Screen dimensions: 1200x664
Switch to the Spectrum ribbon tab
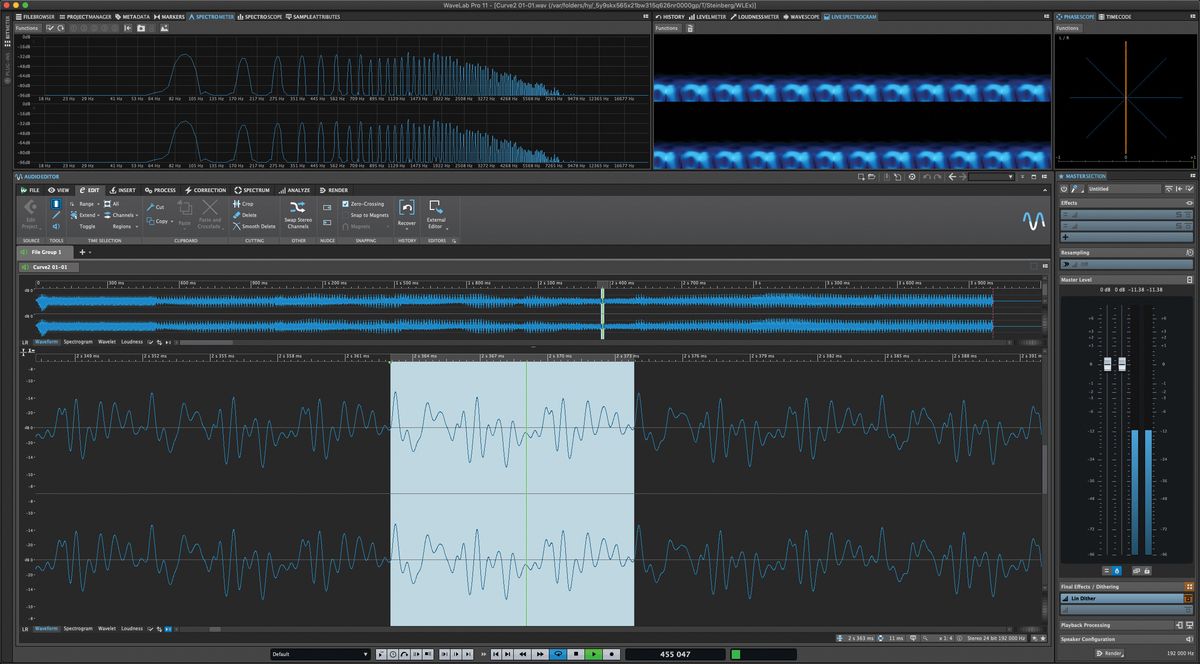[x=251, y=190]
